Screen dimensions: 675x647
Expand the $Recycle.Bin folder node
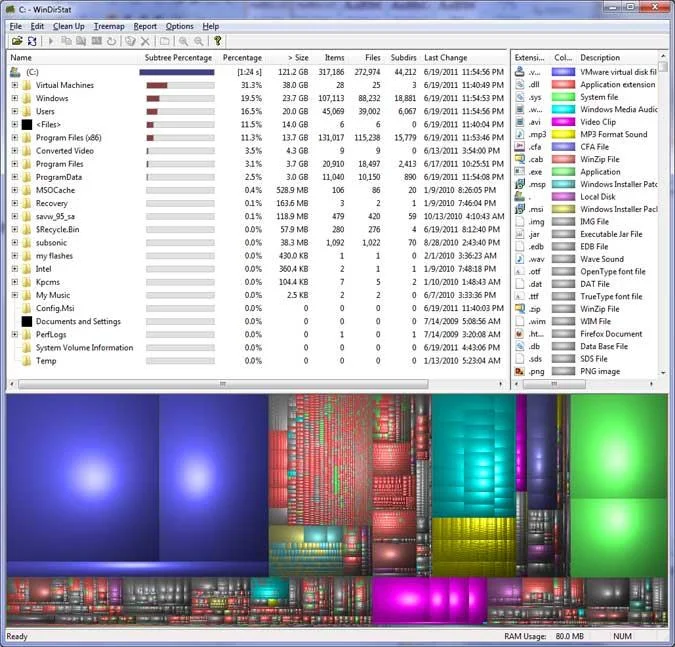15,229
